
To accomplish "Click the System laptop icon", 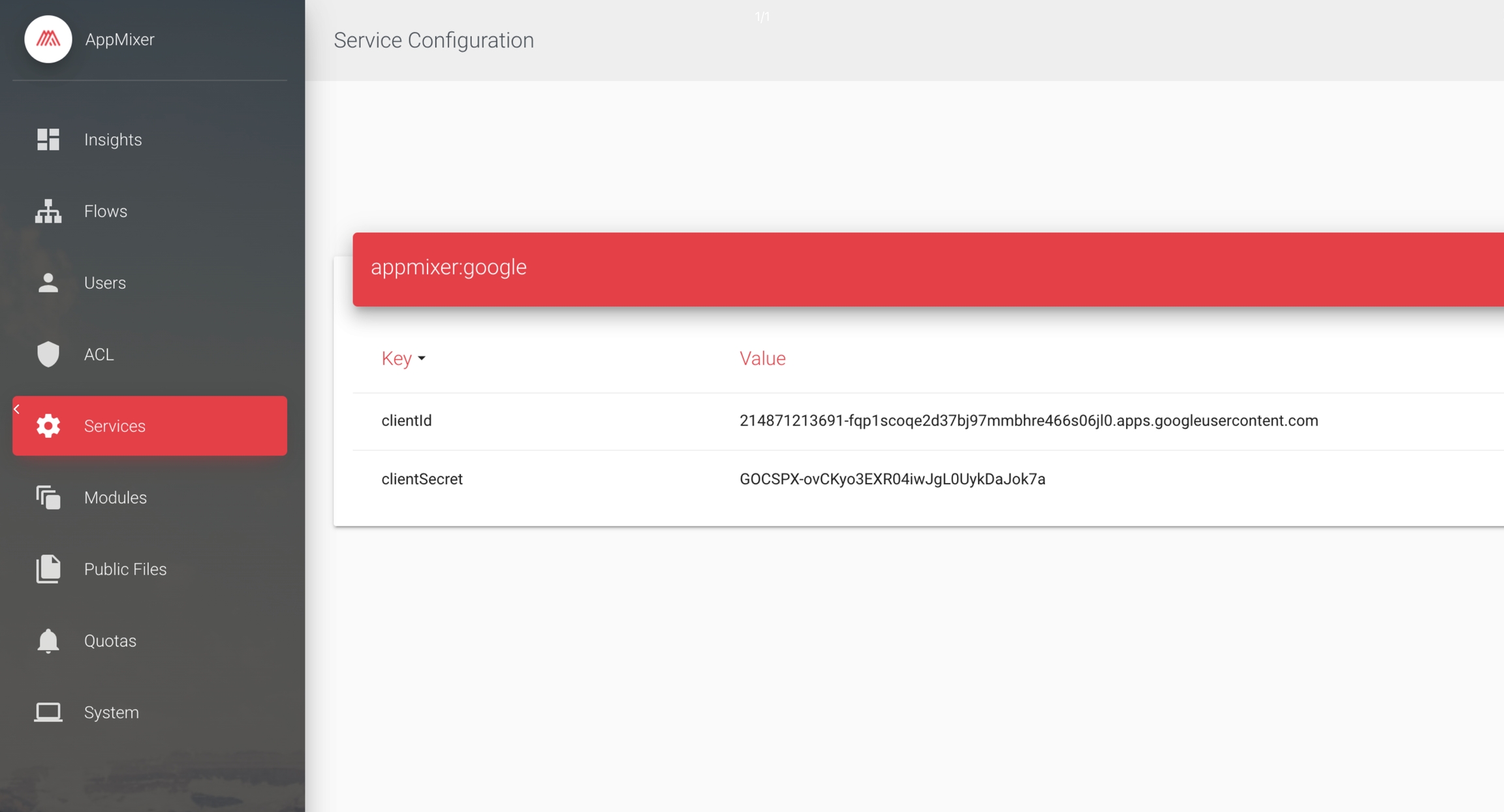I will click(x=48, y=712).
